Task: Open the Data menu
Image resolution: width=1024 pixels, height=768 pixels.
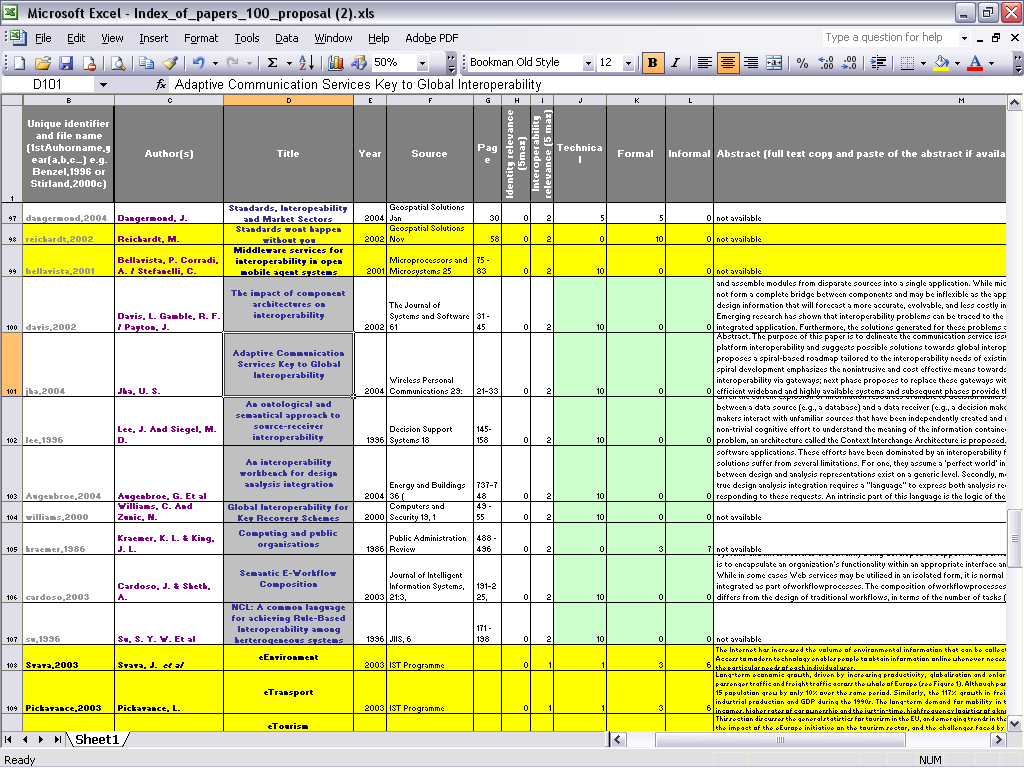Action: (287, 38)
